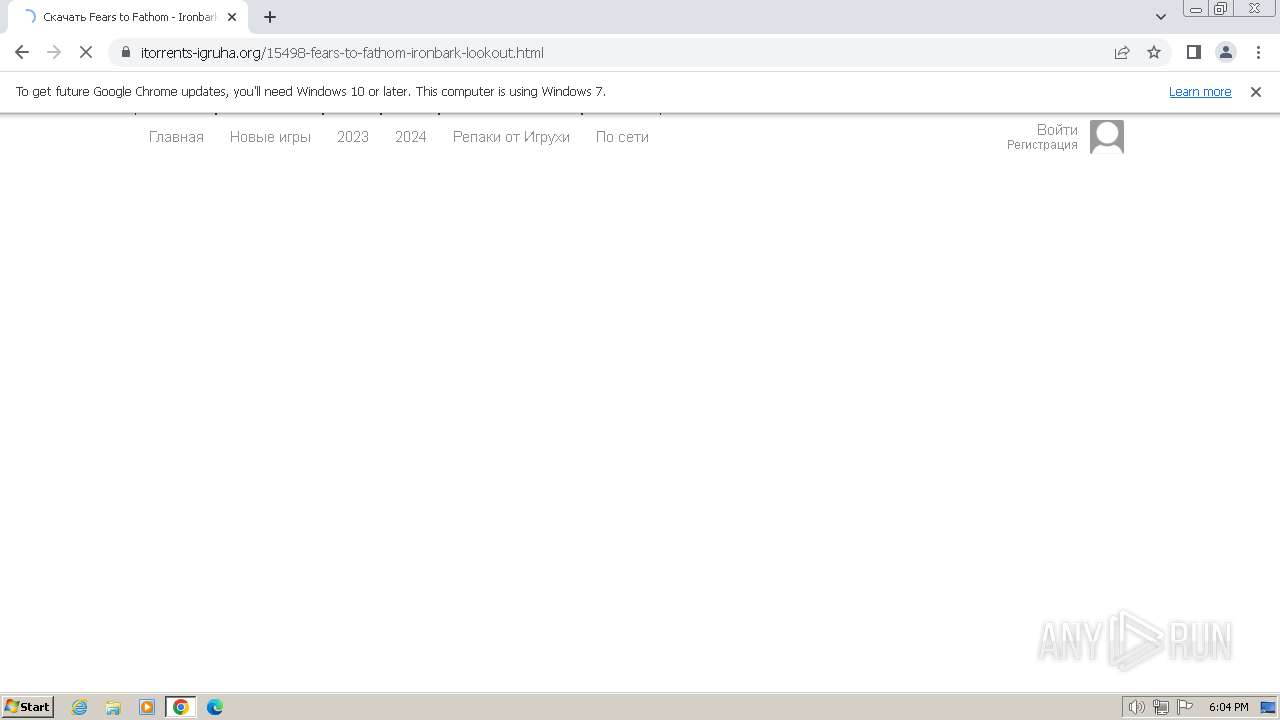
Task: Stop loading the page
Action: (x=86, y=52)
